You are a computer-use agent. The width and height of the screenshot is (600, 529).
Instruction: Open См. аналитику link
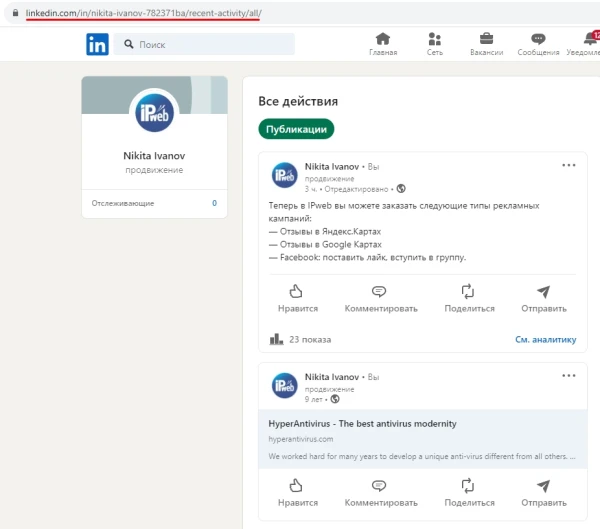(545, 339)
